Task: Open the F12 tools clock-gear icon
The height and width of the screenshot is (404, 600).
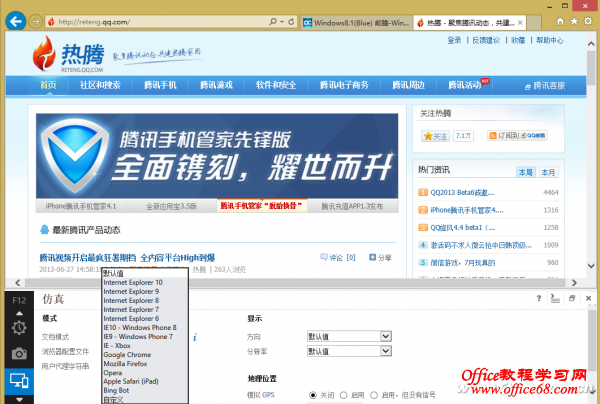Action: tap(19, 328)
